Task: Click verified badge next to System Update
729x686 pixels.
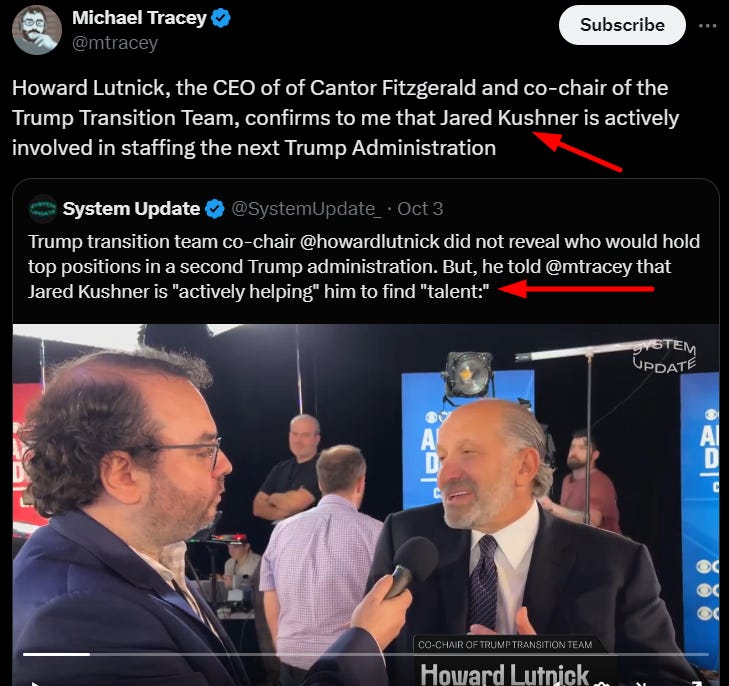Action: (x=215, y=209)
